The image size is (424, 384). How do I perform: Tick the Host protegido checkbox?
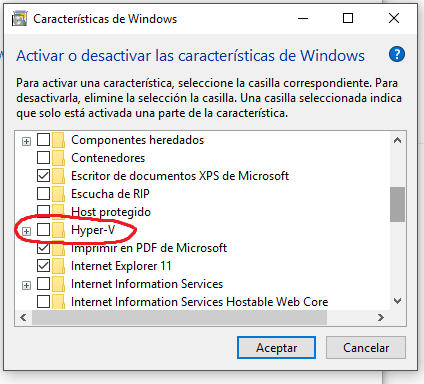click(43, 211)
